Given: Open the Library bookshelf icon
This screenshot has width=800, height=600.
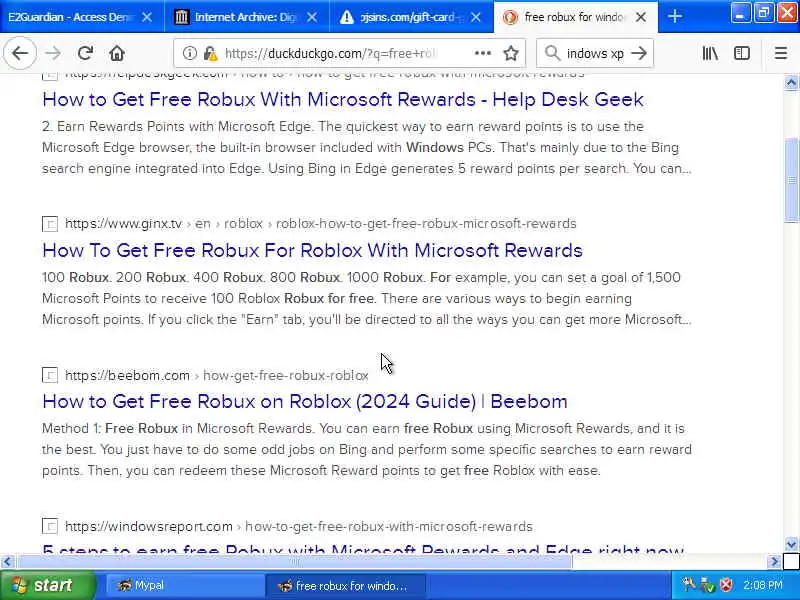Looking at the screenshot, I should 710,53.
